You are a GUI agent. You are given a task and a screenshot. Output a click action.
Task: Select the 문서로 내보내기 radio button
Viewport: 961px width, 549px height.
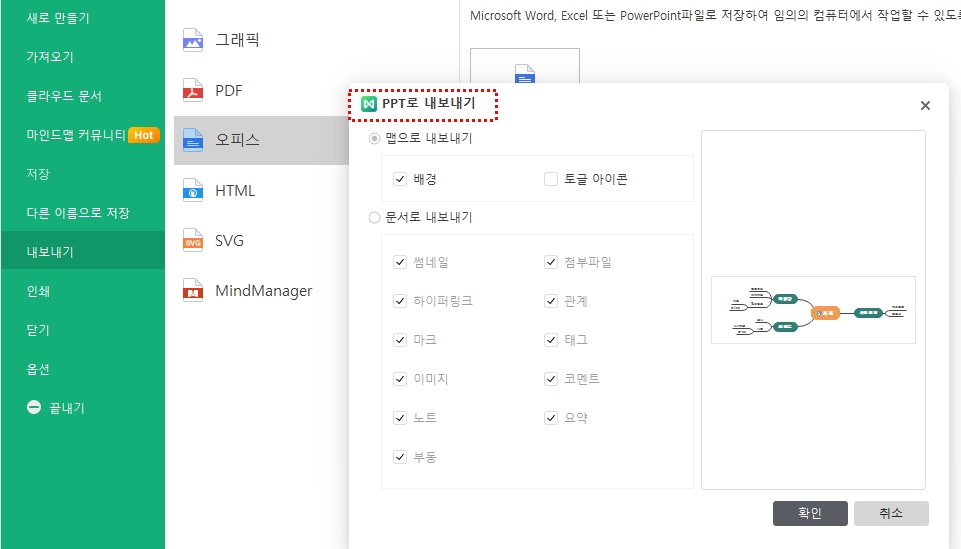tap(374, 218)
